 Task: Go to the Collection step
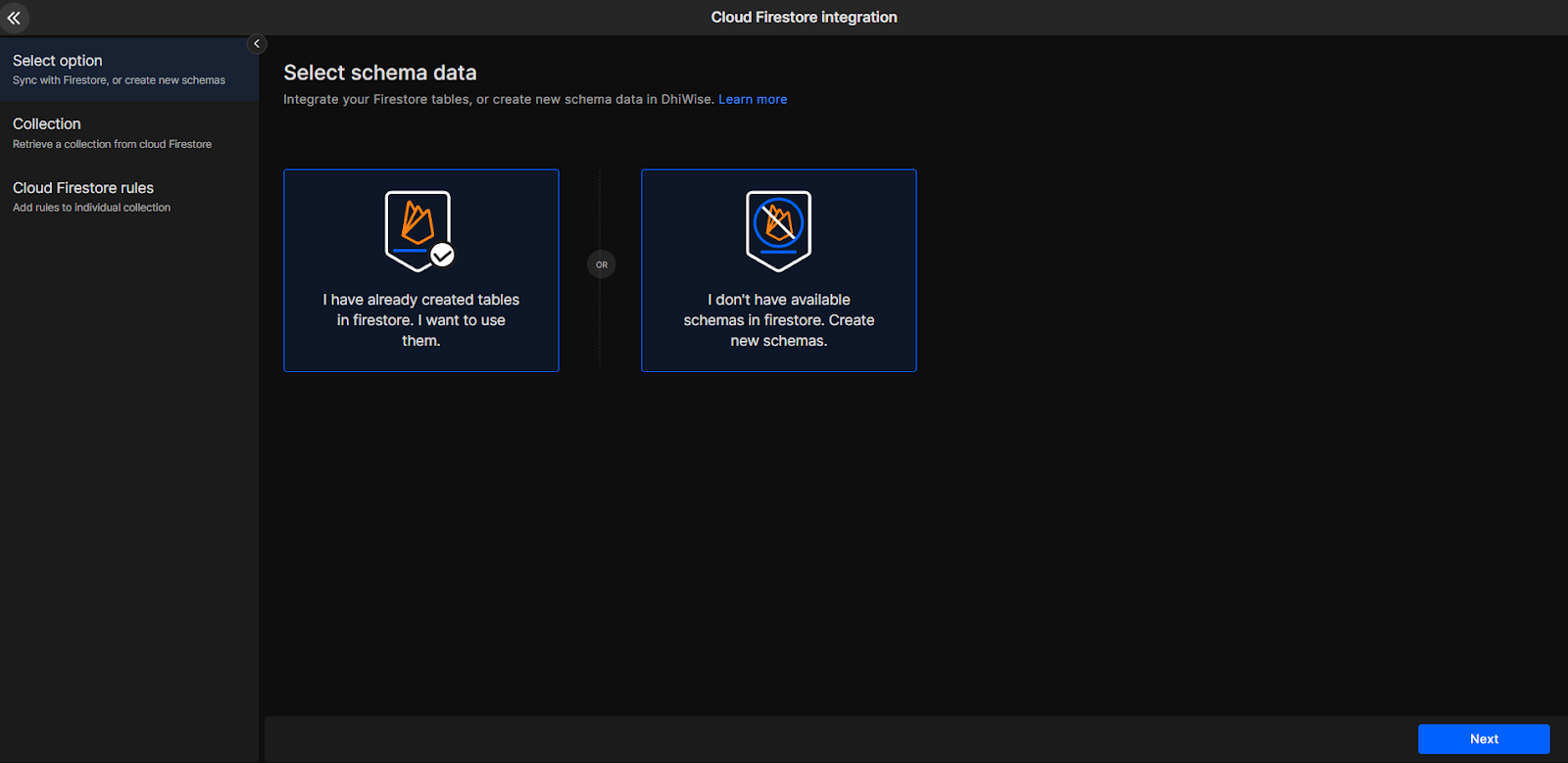[x=47, y=124]
